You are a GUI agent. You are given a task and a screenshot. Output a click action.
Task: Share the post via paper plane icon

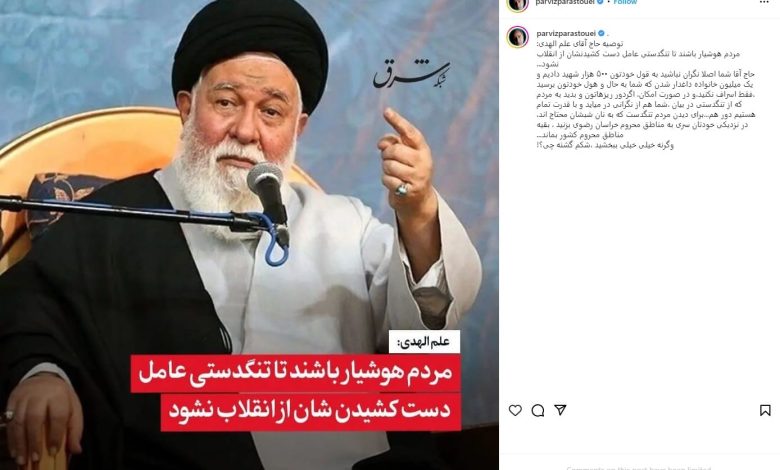coord(560,410)
